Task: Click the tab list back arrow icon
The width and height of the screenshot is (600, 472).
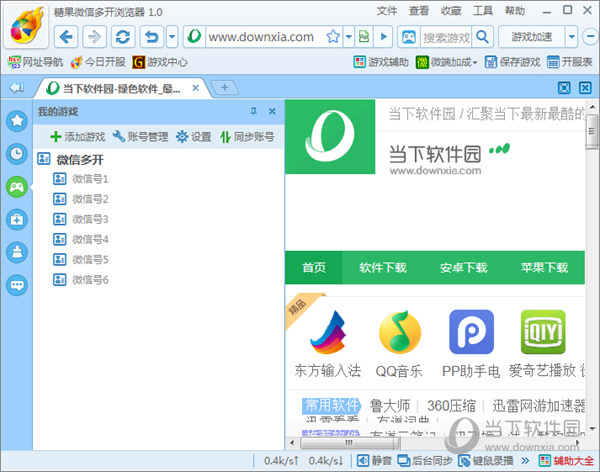Action: coord(17,88)
